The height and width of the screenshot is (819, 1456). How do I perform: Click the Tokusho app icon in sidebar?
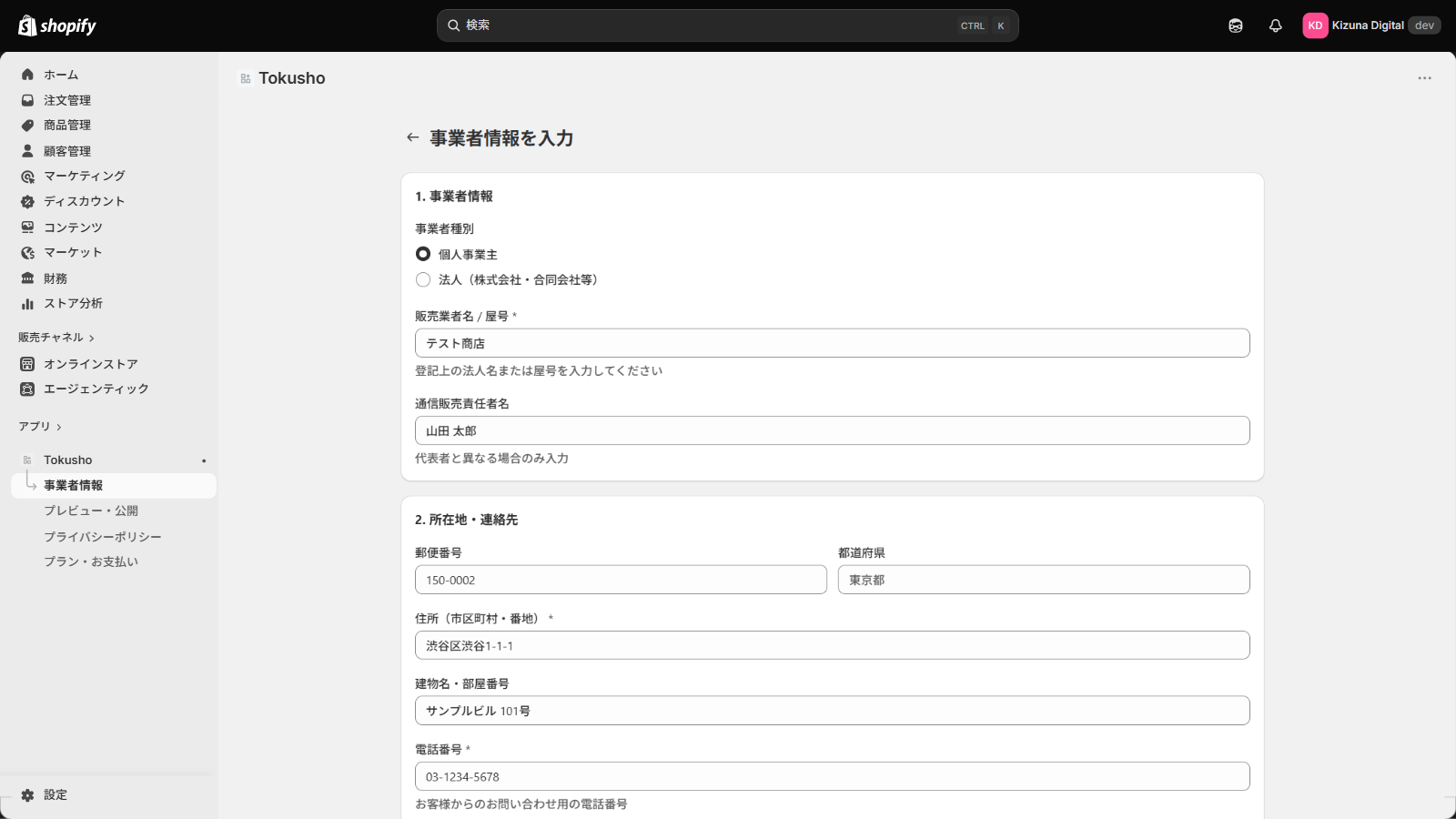coord(27,460)
